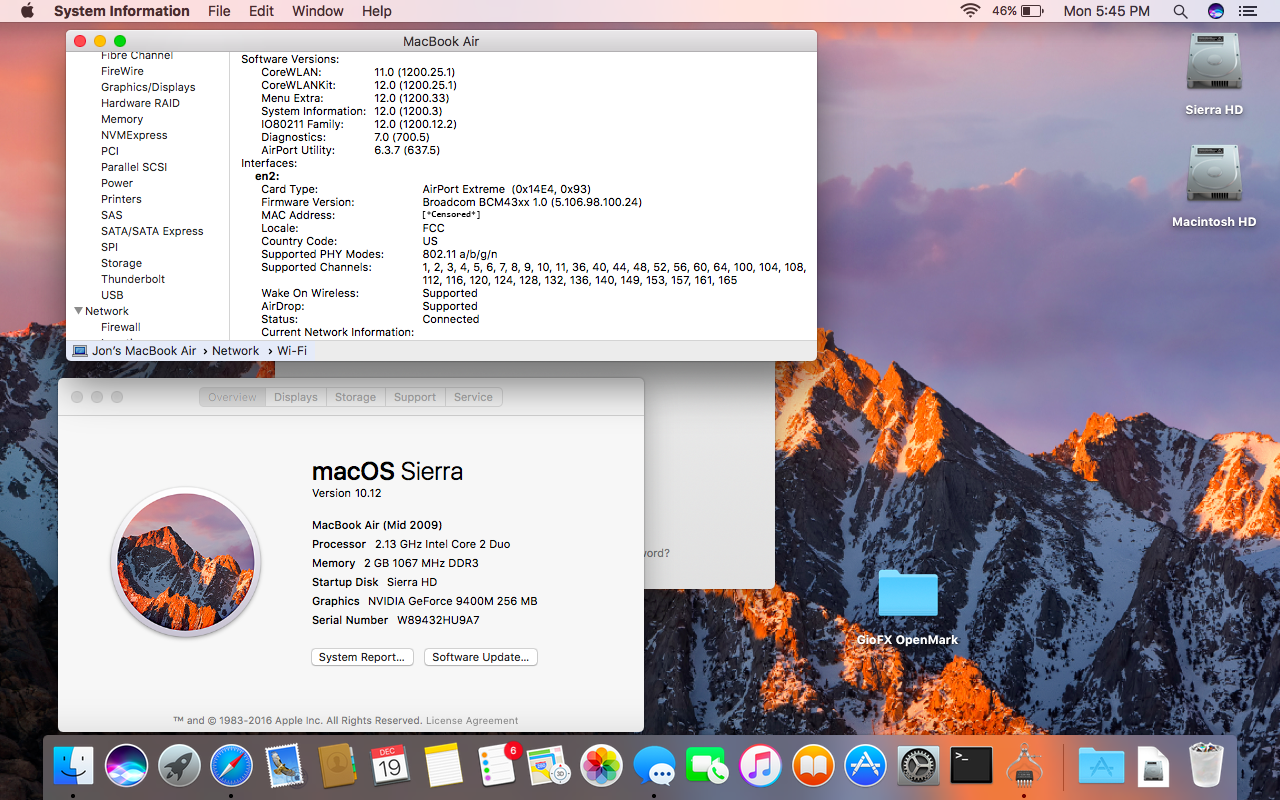
Task: Open Launchpad rocket icon
Action: pyautogui.click(x=180, y=767)
